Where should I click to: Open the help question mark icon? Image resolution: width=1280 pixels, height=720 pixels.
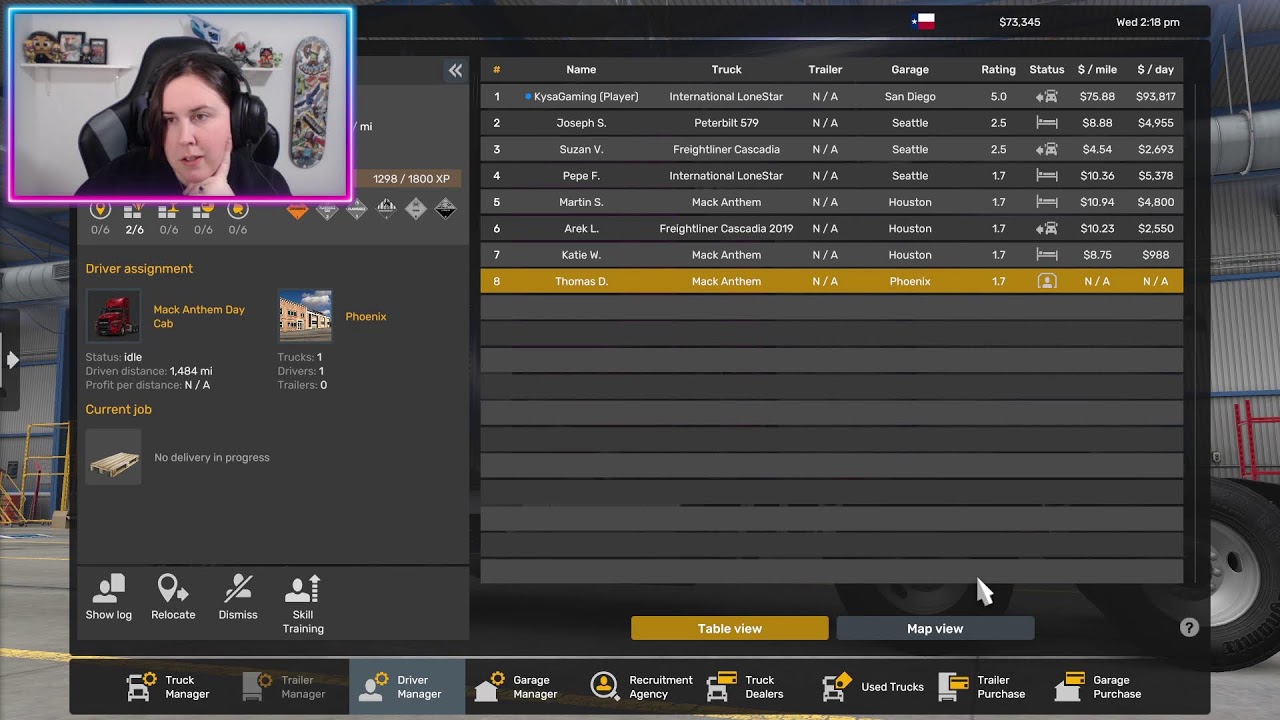(1189, 628)
